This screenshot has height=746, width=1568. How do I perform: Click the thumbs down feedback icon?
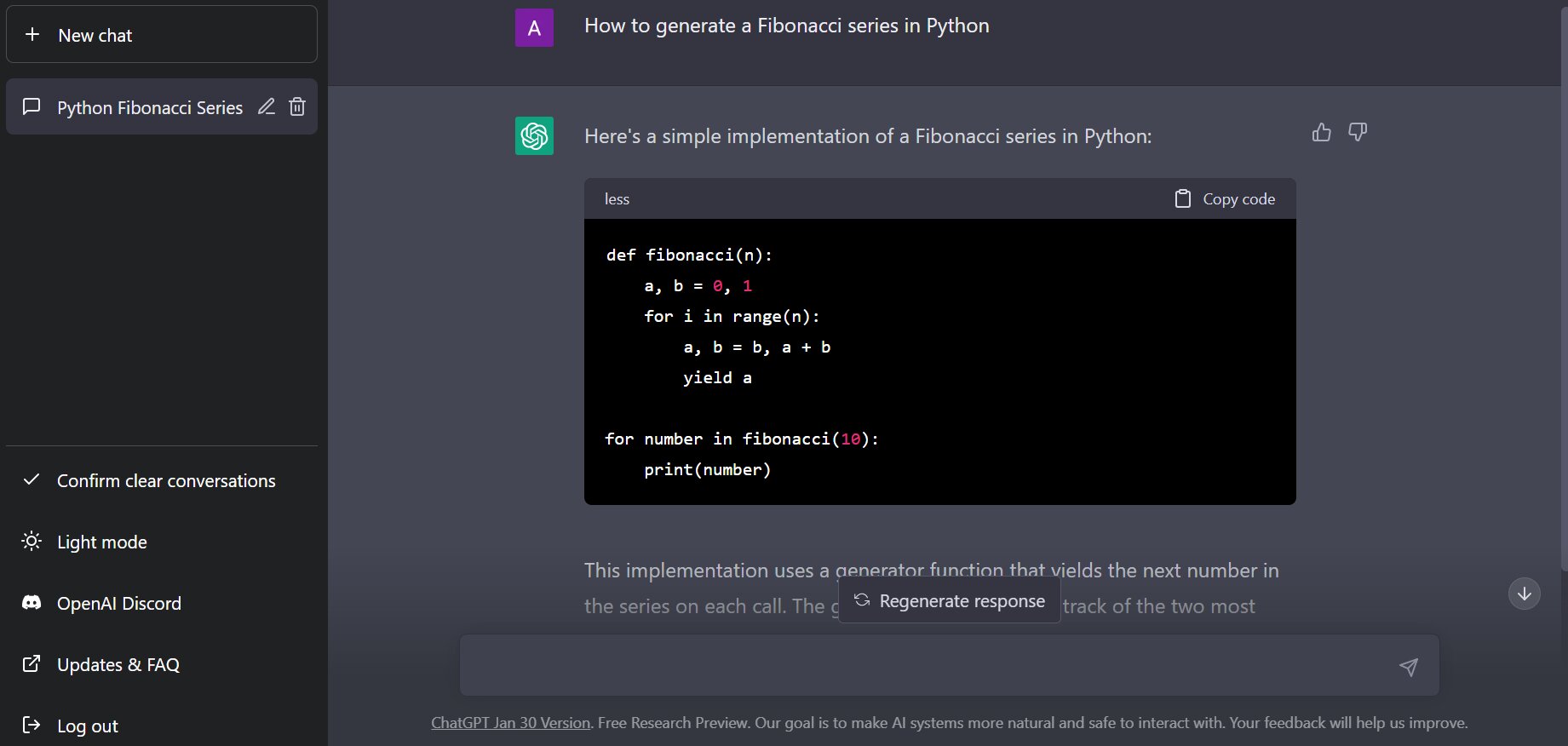1358,132
